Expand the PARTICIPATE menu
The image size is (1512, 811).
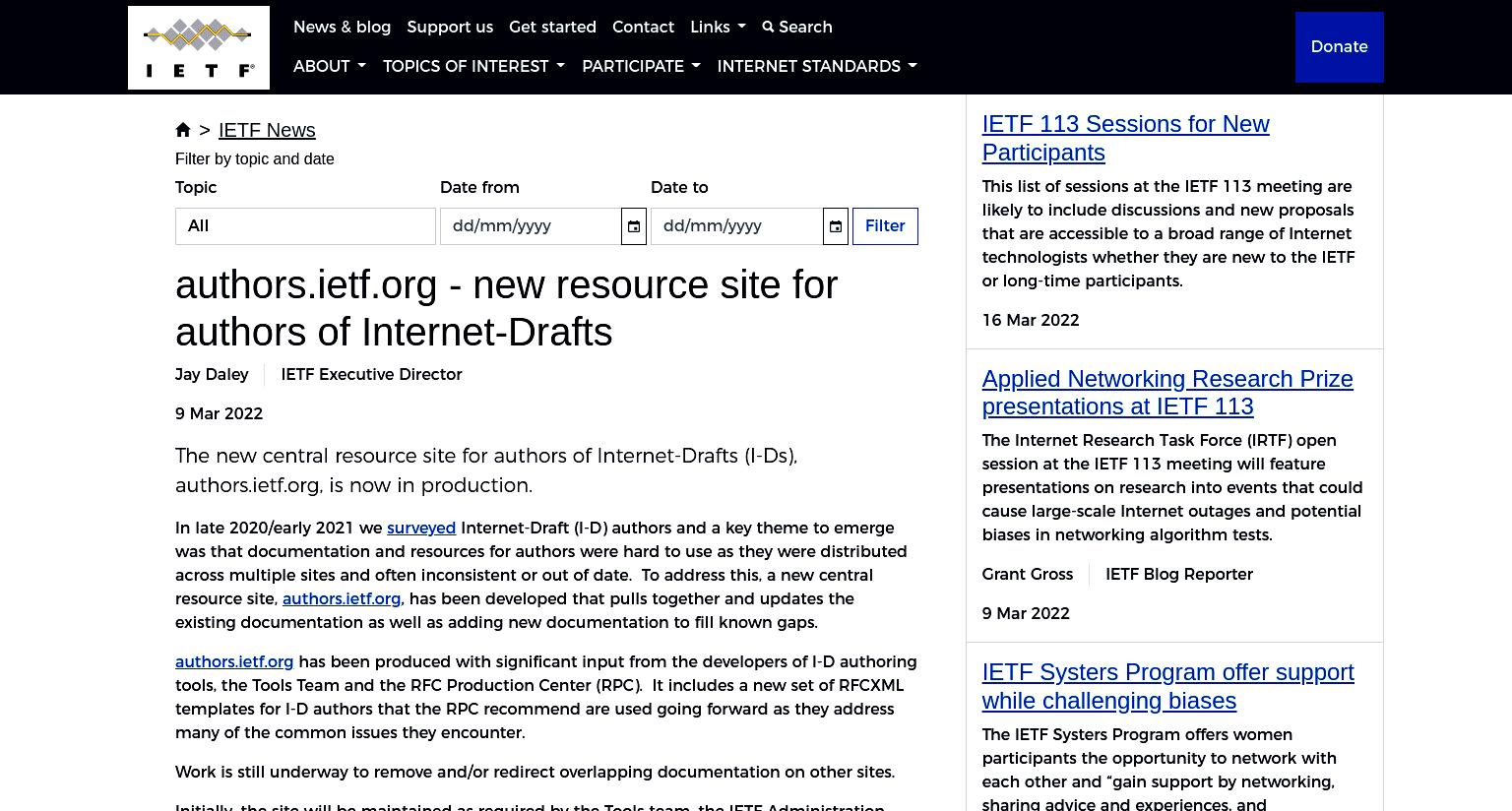tap(641, 66)
